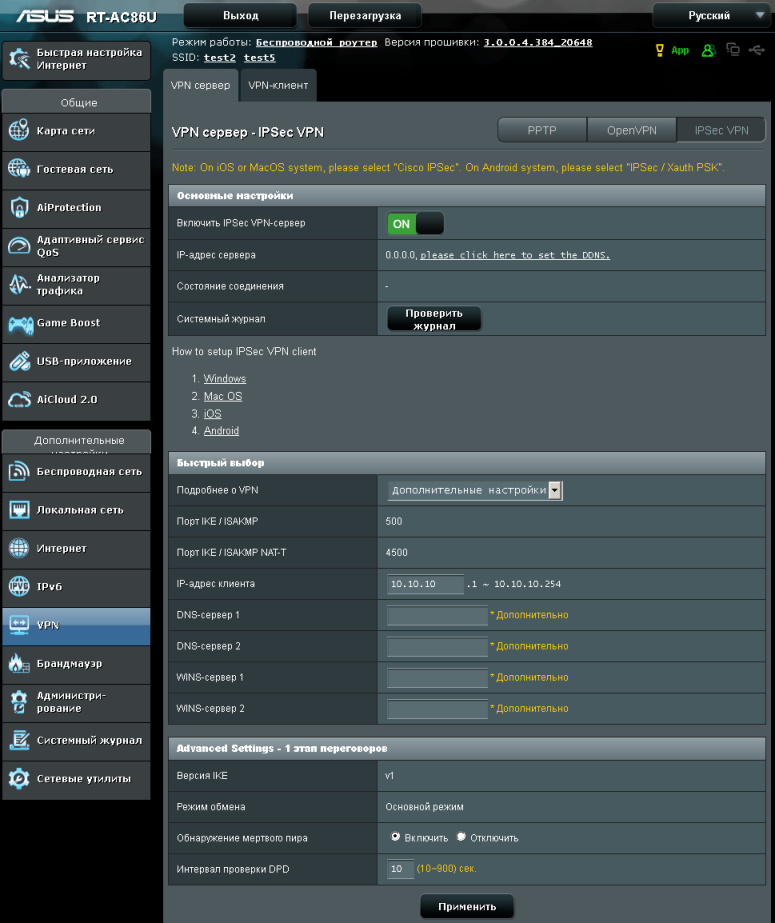Click the Wireless network icon
The width and height of the screenshot is (775, 923).
(x=19, y=471)
